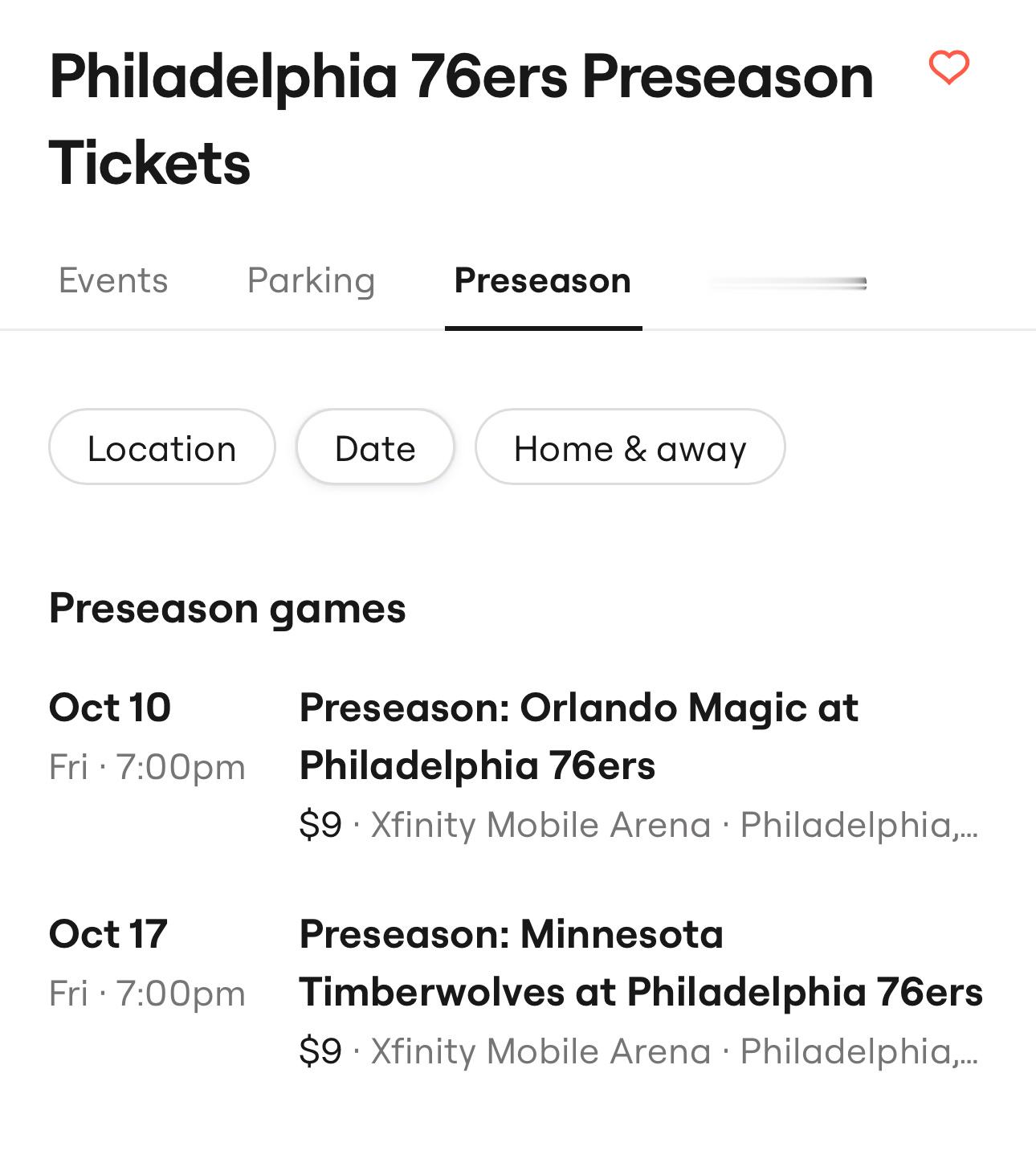Favorite the 76ers with the heart icon
The height and width of the screenshot is (1167, 1036).
click(949, 67)
